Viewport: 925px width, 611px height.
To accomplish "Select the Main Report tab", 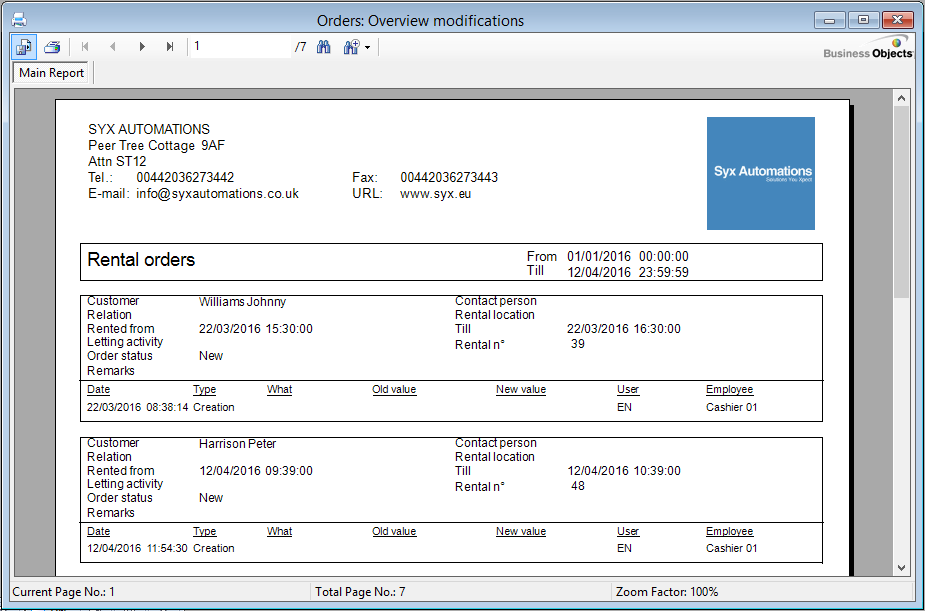I will (x=52, y=73).
